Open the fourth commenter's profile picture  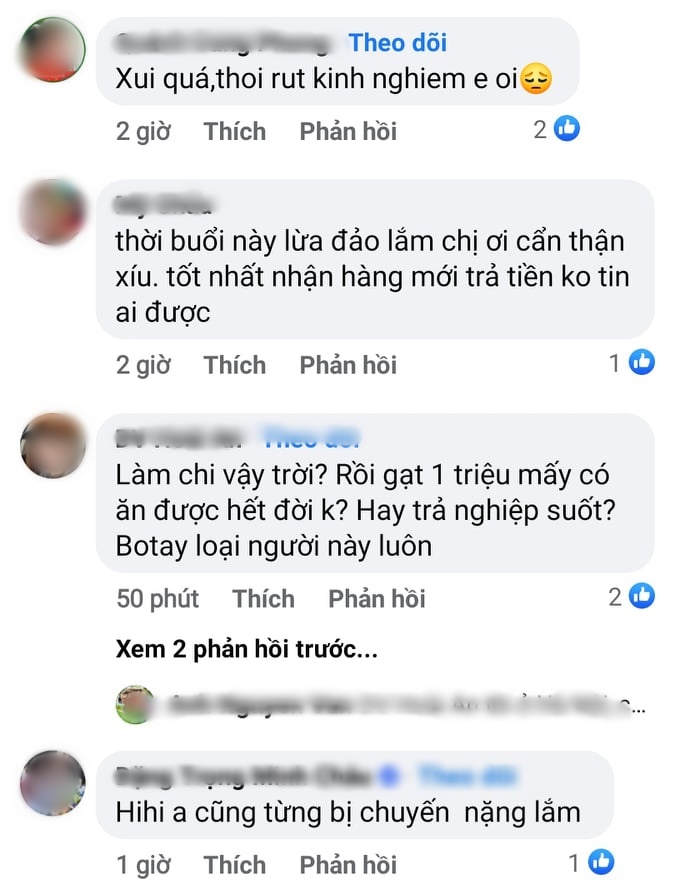click(x=53, y=783)
